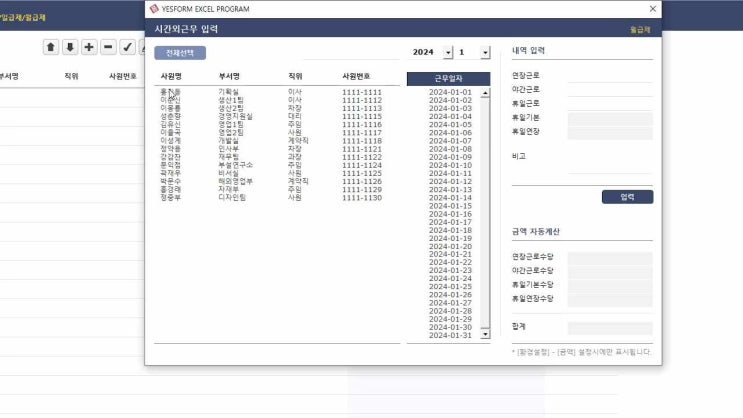The image size is (743, 418).
Task: Click the 연장근로 input field
Action: (609, 75)
